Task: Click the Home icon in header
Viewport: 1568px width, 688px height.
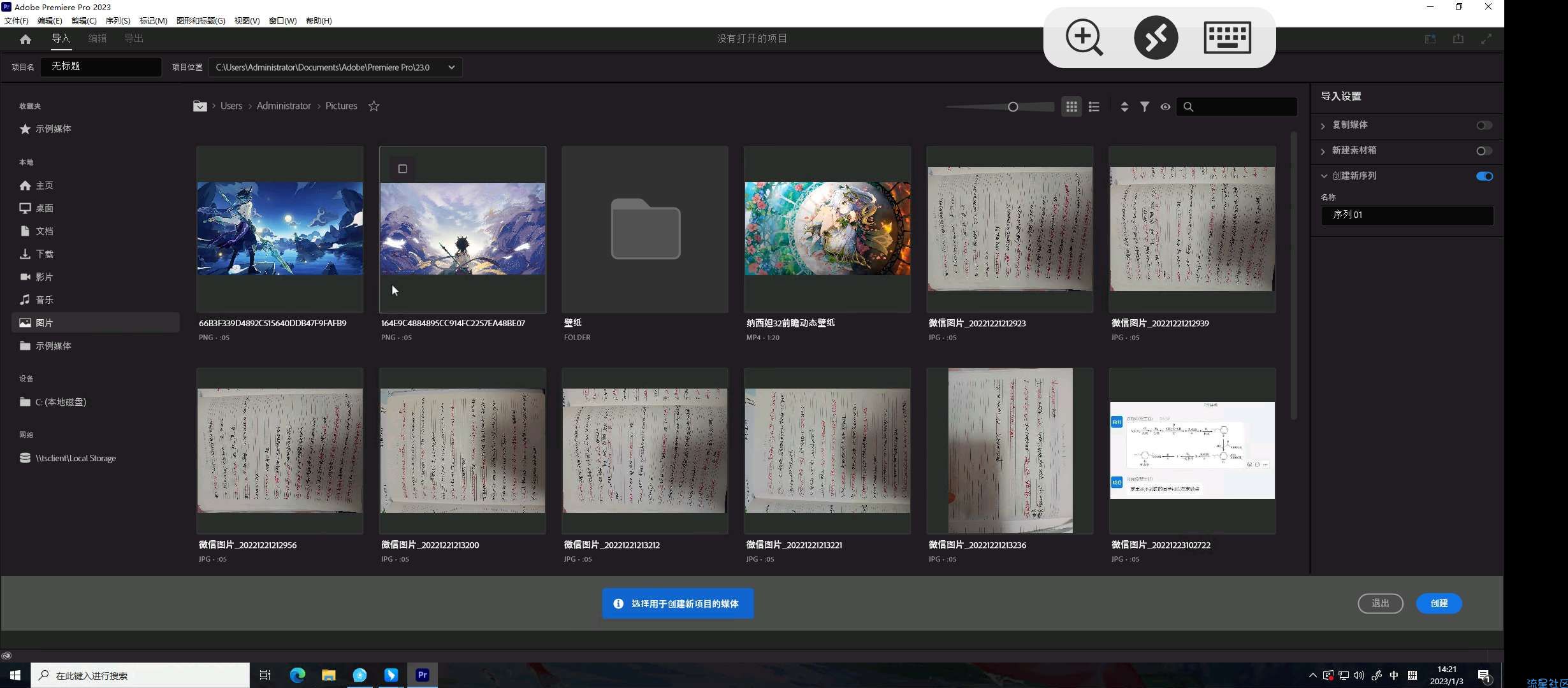Action: coord(25,39)
